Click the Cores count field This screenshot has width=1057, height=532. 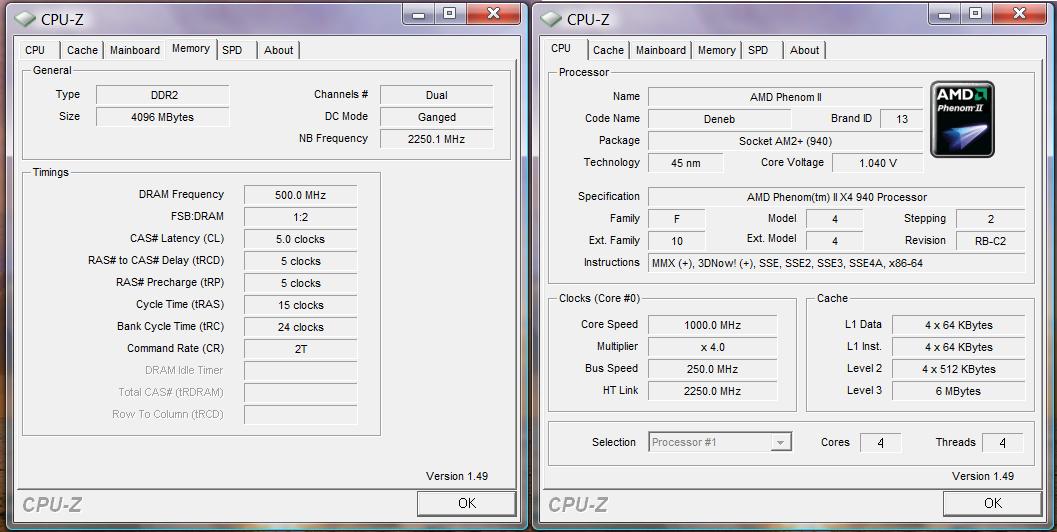click(880, 443)
